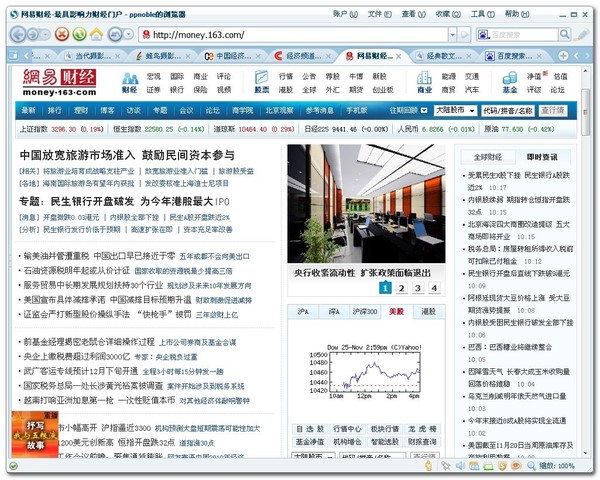Open the 工具 menu
Screen dimensions: 600x480
(x=483, y=14)
